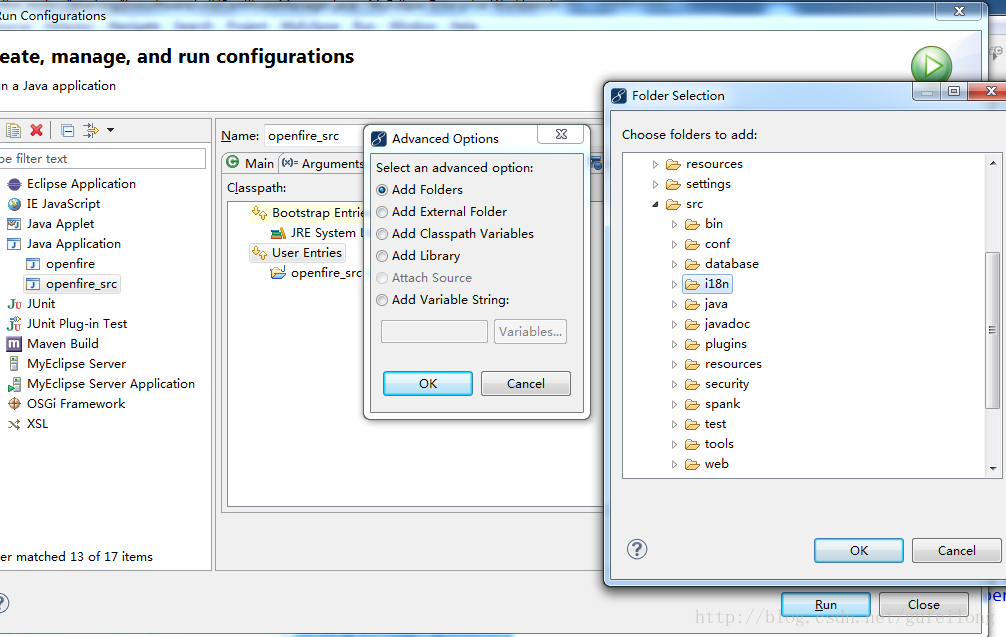Select the i18n folder

[x=708, y=284]
